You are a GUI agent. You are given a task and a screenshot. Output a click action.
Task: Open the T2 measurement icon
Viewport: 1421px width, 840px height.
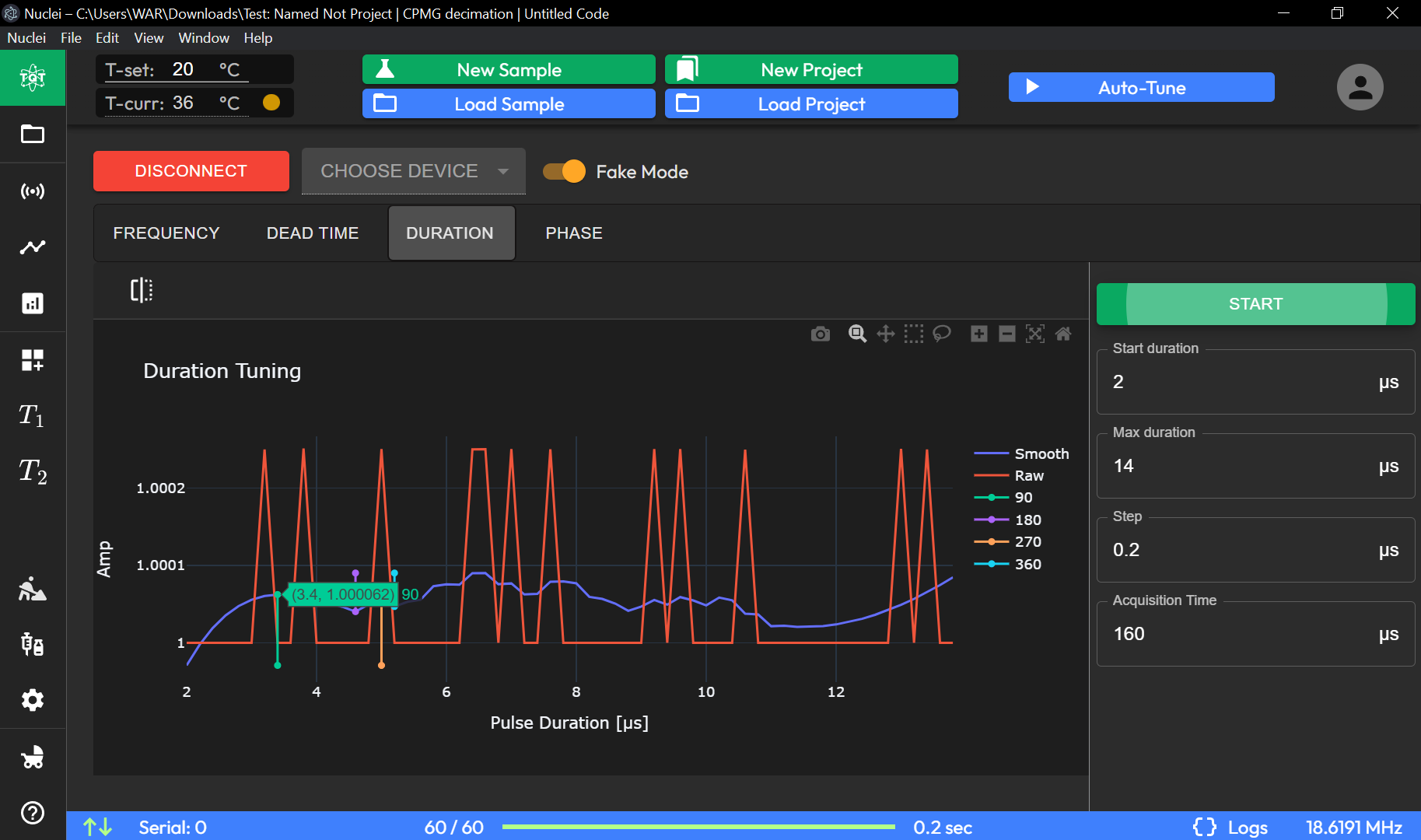[33, 471]
